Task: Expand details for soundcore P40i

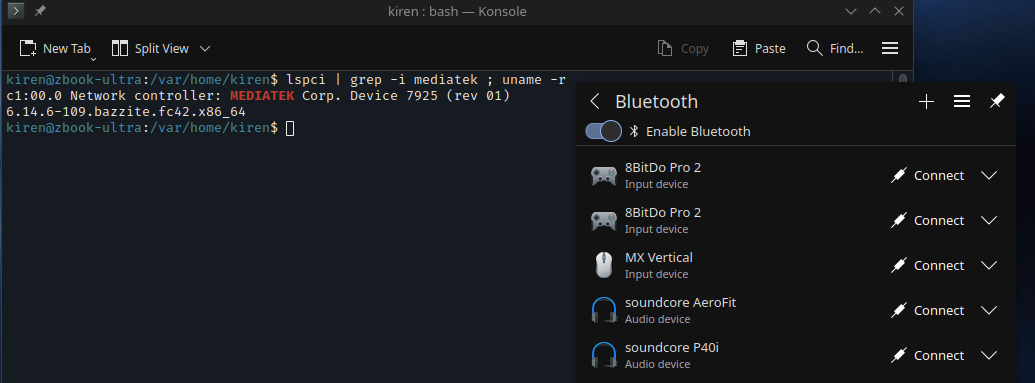Action: (989, 355)
